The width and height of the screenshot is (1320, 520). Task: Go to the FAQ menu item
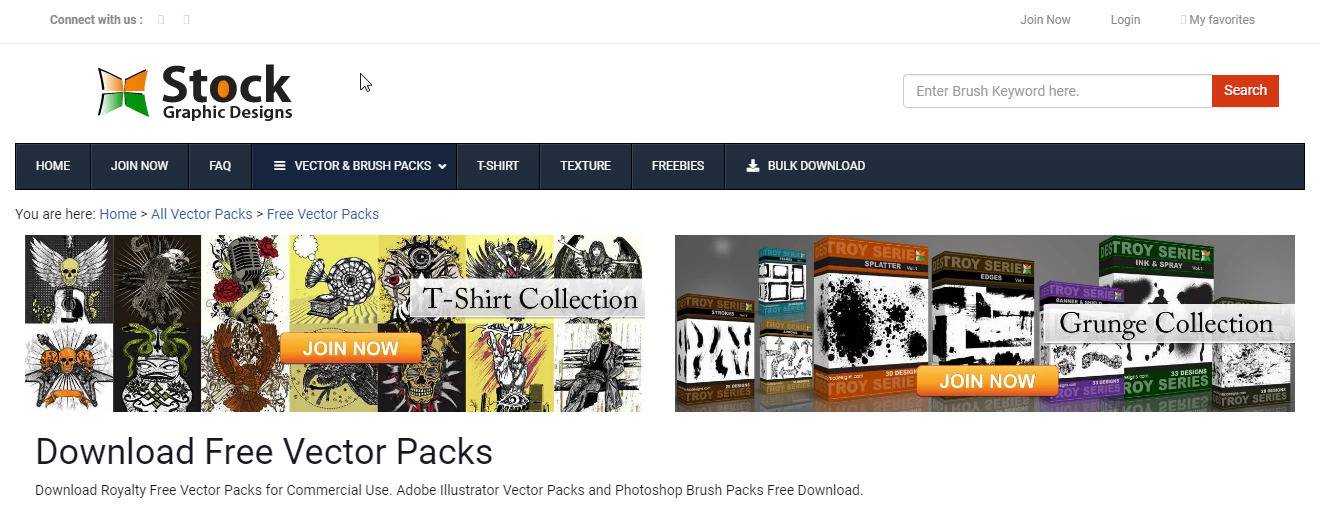(x=220, y=166)
